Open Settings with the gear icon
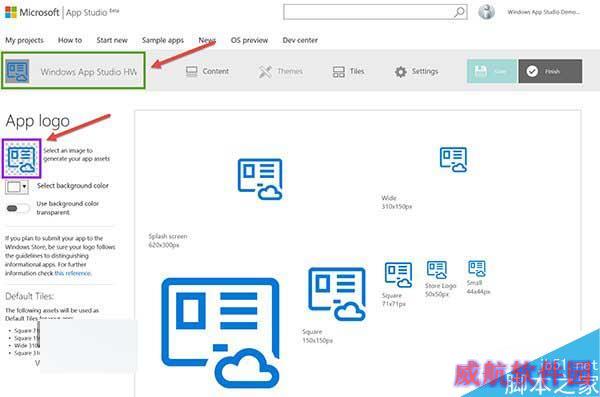This screenshot has width=600, height=397. click(416, 72)
